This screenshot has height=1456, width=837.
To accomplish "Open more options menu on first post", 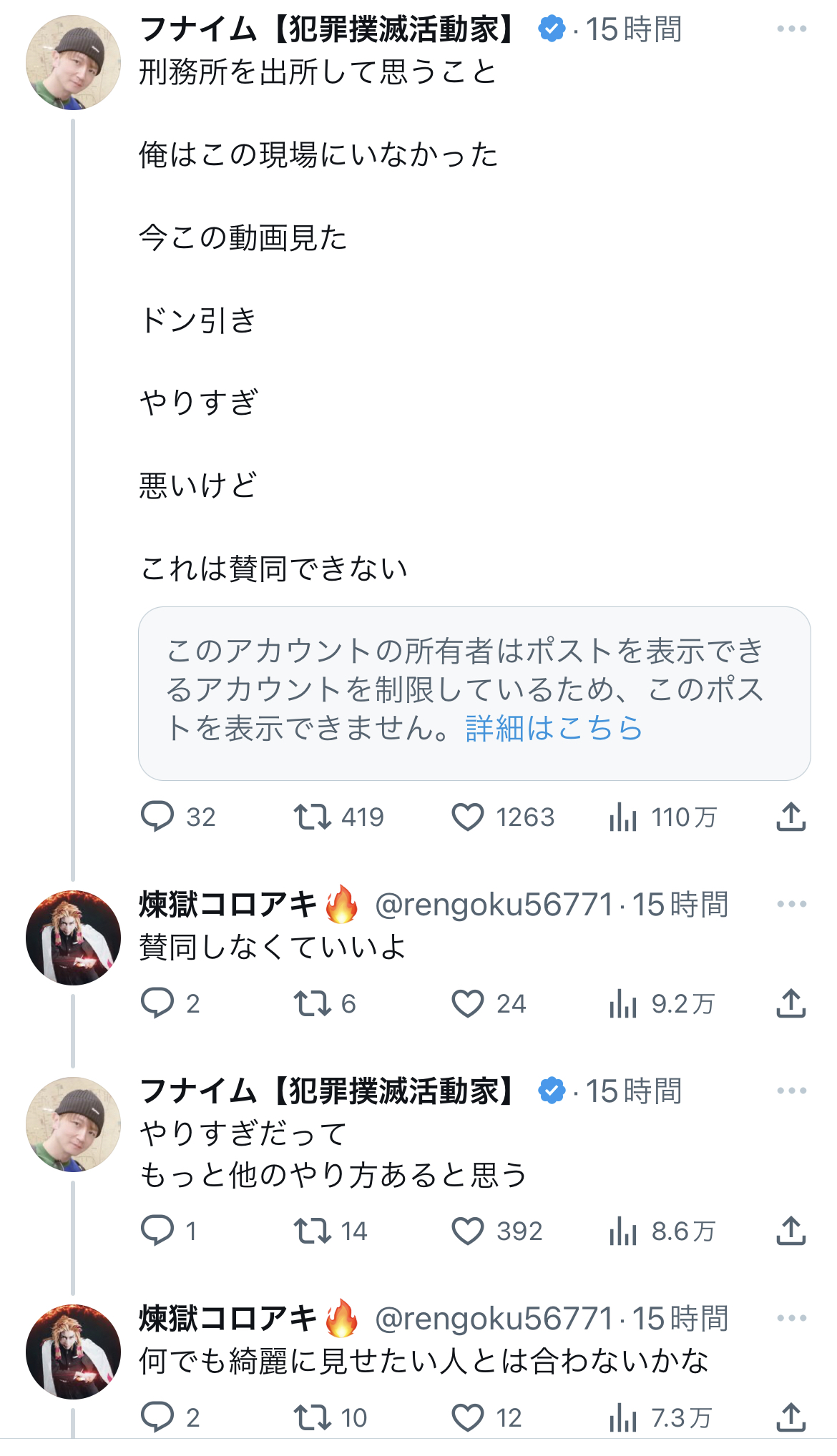I will 791,29.
